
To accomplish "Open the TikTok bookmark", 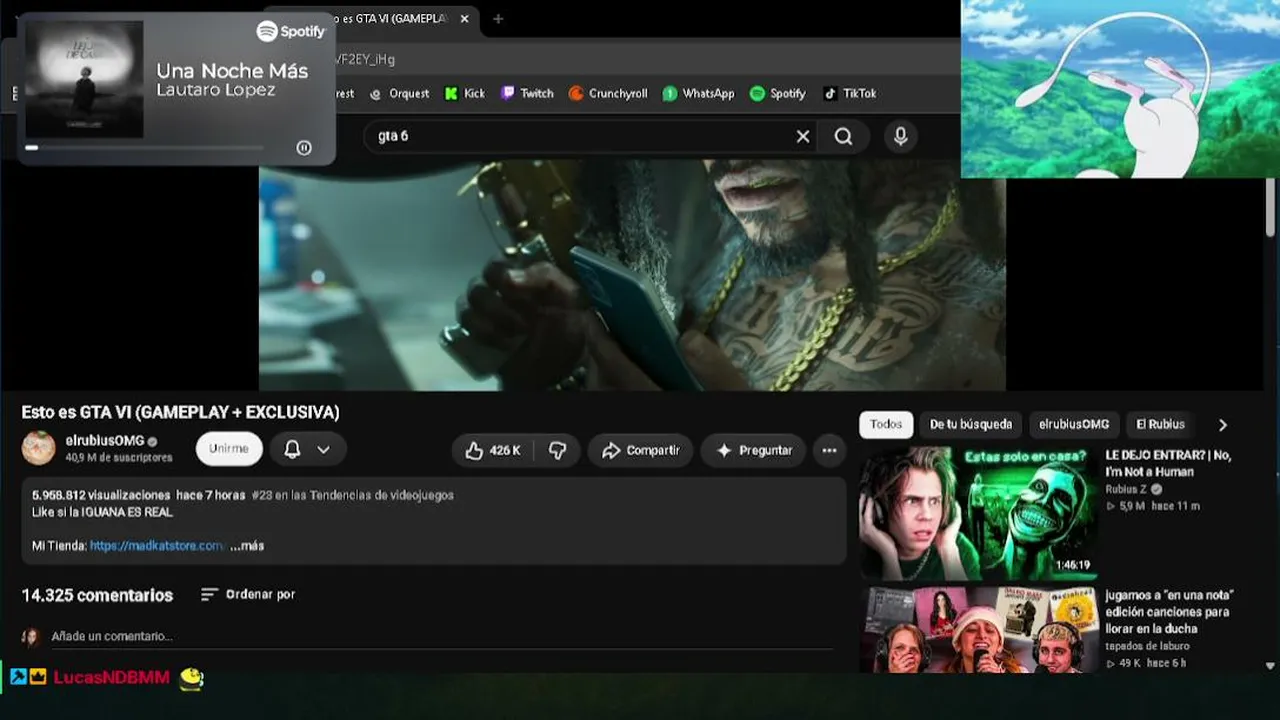I will click(849, 93).
